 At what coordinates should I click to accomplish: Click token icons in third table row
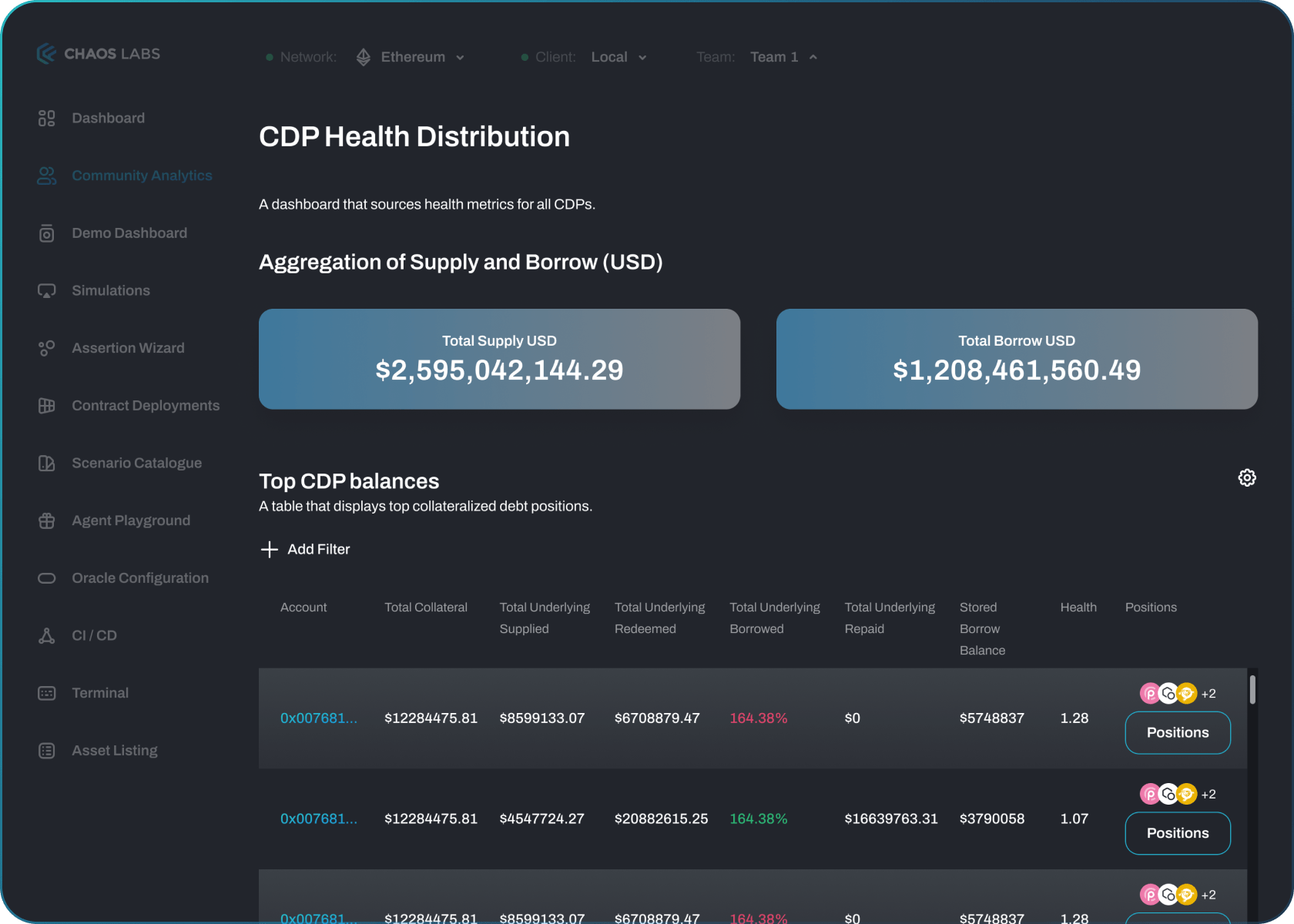(1168, 895)
